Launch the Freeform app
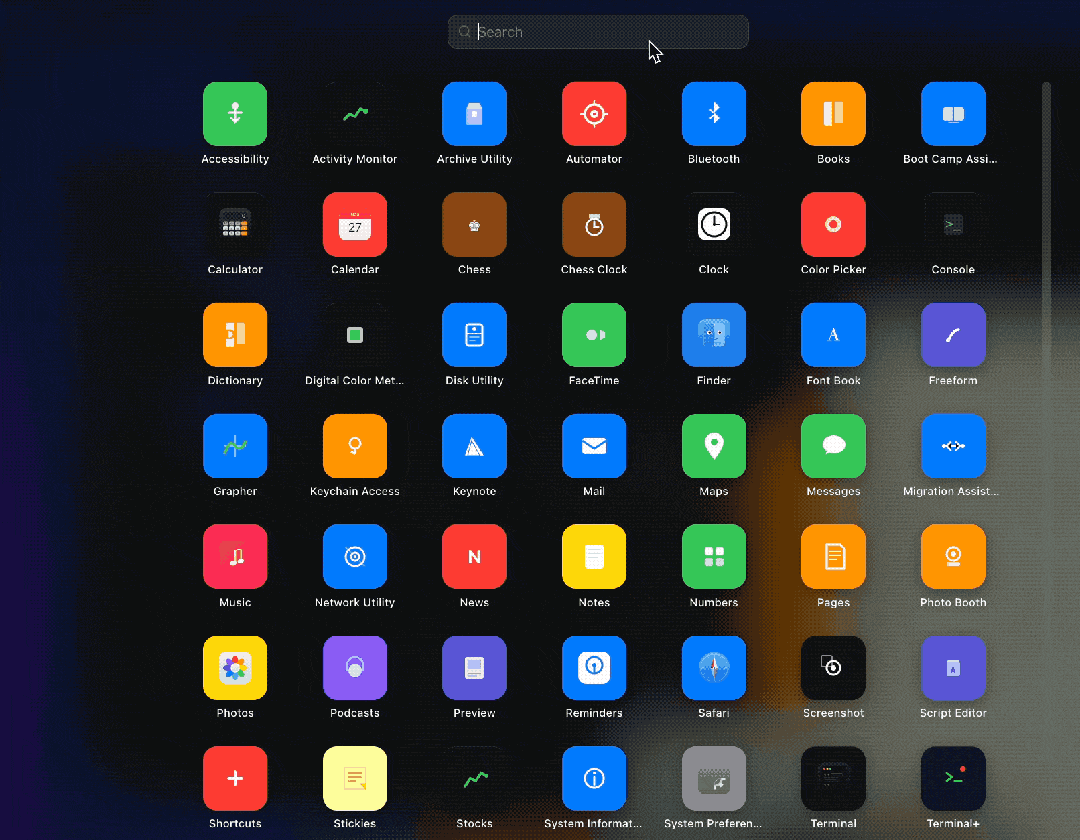1080x840 pixels. [x=953, y=335]
